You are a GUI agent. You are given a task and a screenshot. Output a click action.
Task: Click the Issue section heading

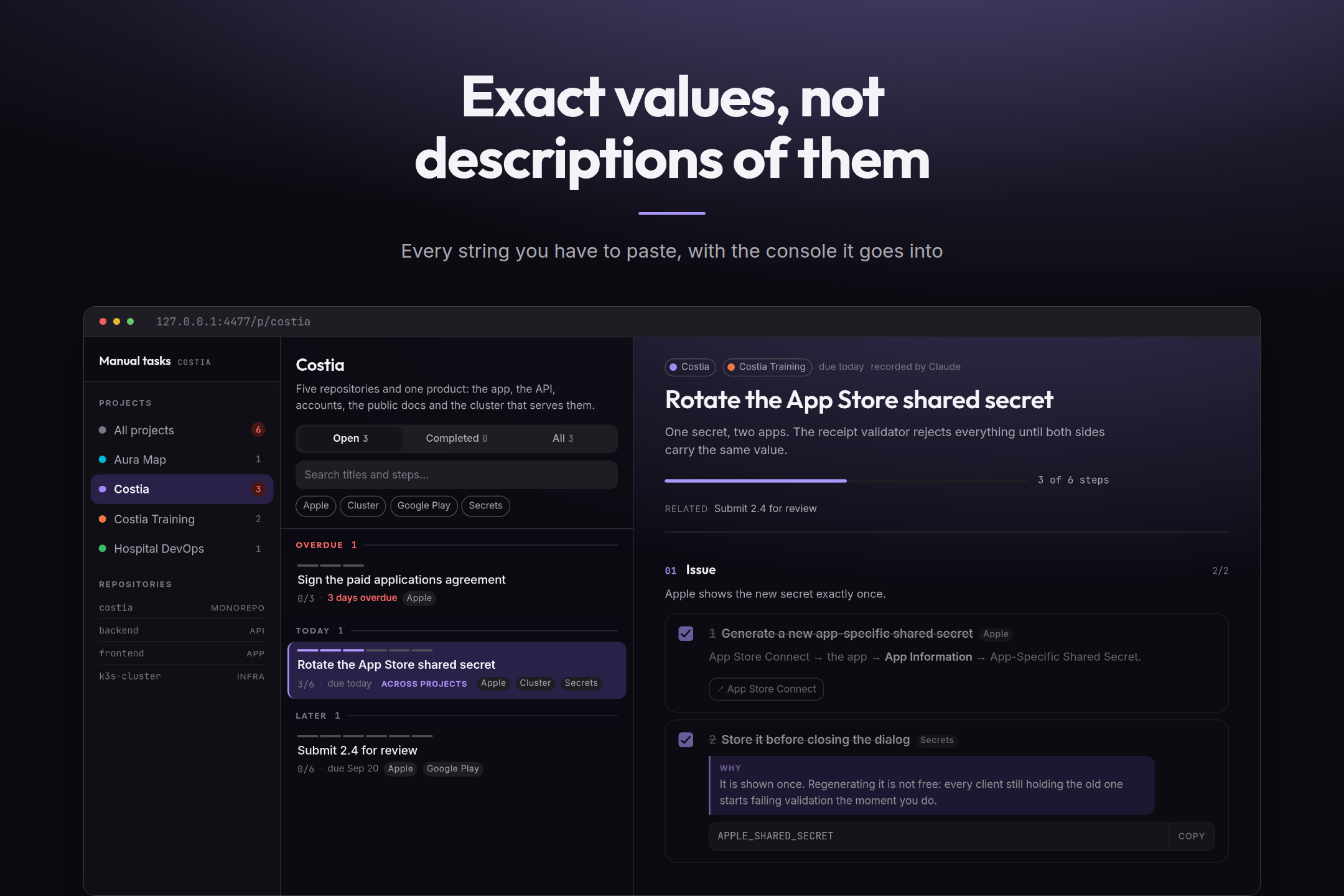(701, 570)
